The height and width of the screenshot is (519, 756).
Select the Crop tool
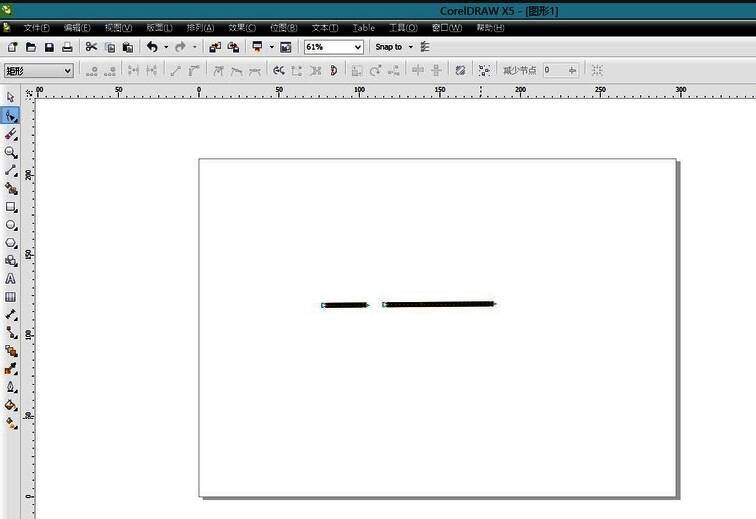(11, 134)
